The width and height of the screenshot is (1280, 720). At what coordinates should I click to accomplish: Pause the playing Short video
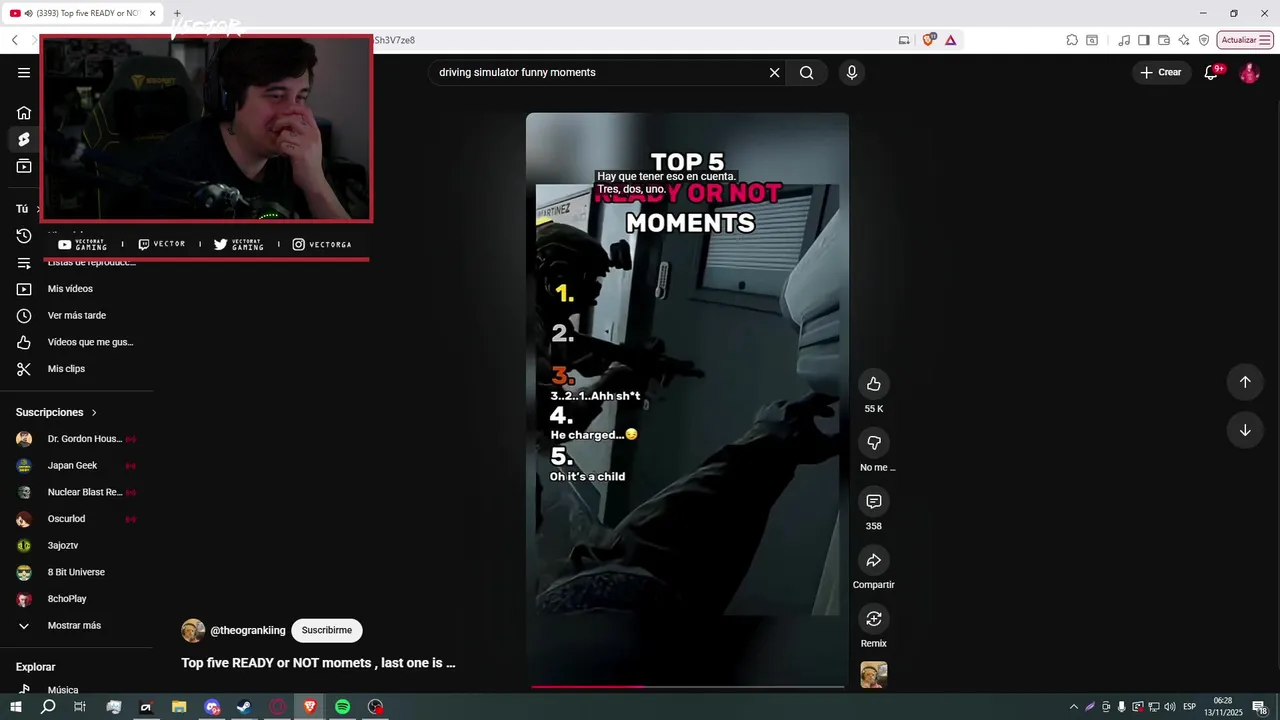687,400
